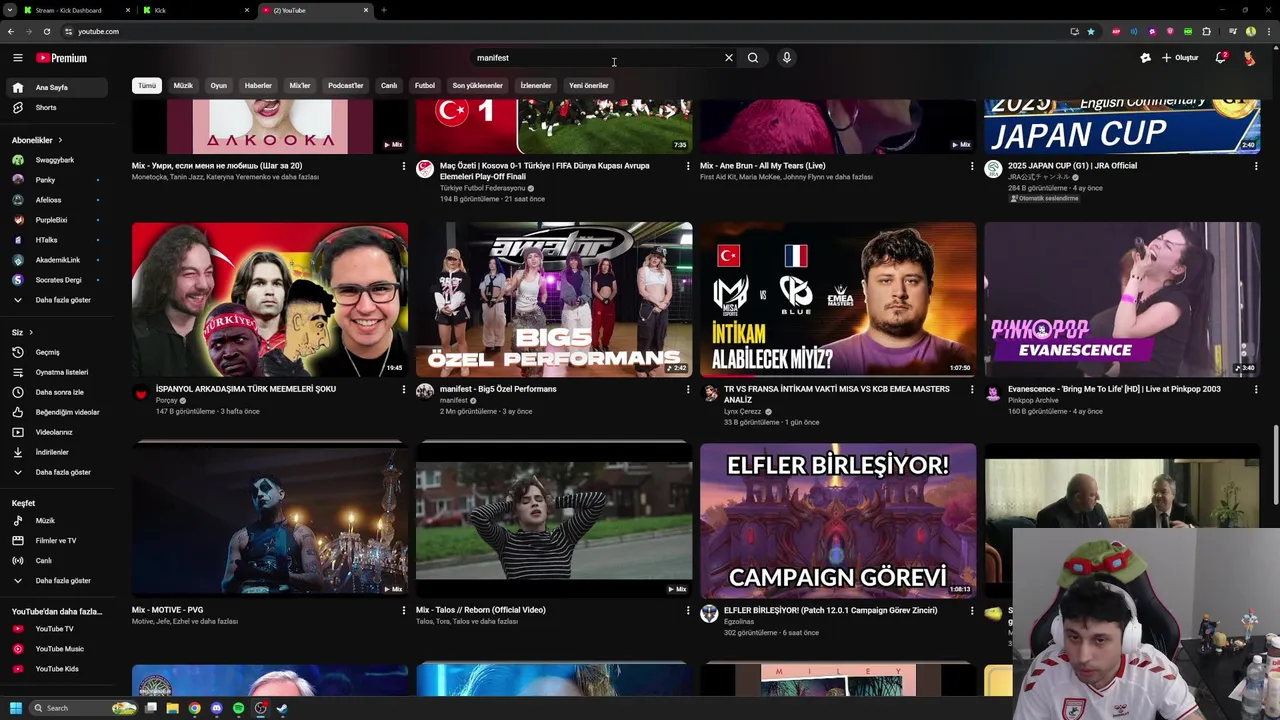This screenshot has height=720, width=1280.
Task: Open the Siz section chevron
Action: [x=31, y=332]
